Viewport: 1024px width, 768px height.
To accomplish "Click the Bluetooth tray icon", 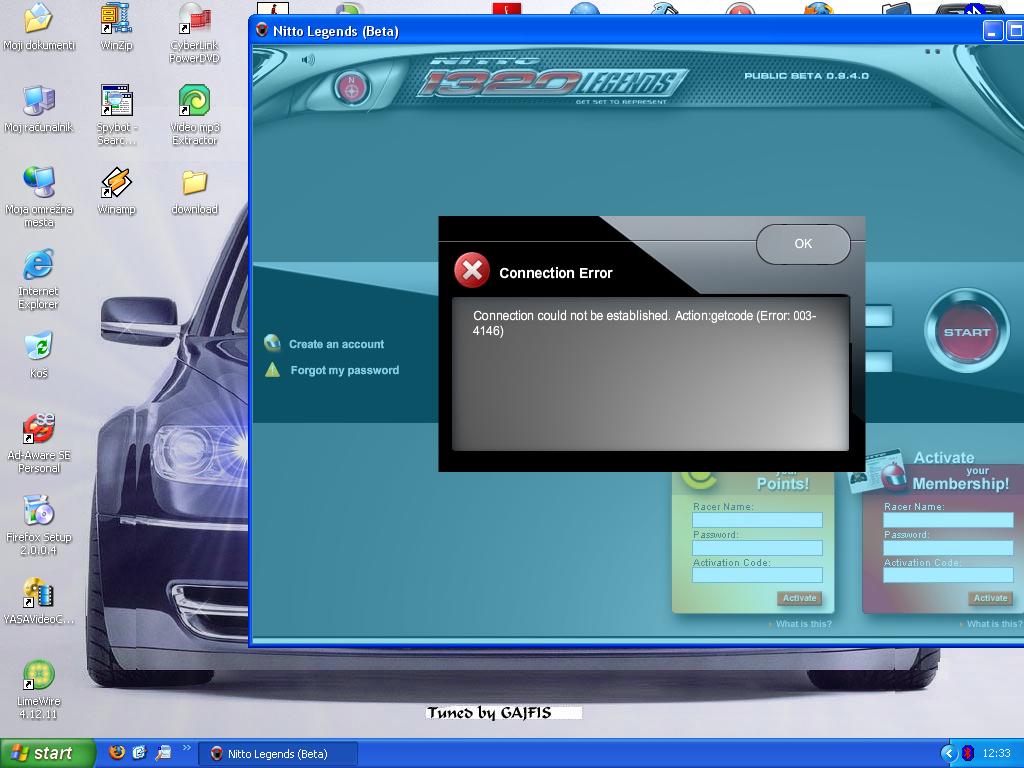I will [968, 753].
